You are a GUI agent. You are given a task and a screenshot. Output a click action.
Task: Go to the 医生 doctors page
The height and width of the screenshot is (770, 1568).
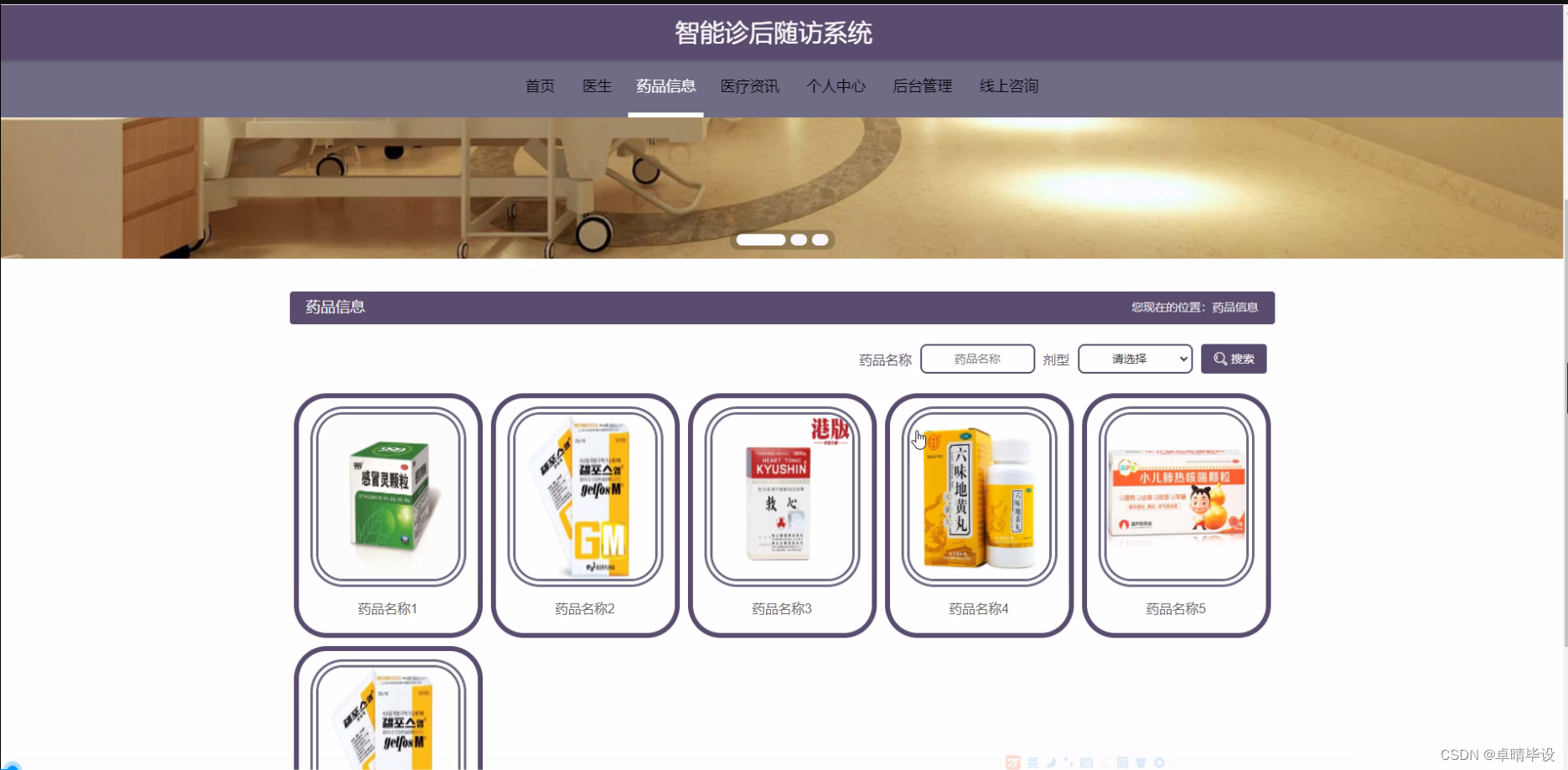pos(597,86)
